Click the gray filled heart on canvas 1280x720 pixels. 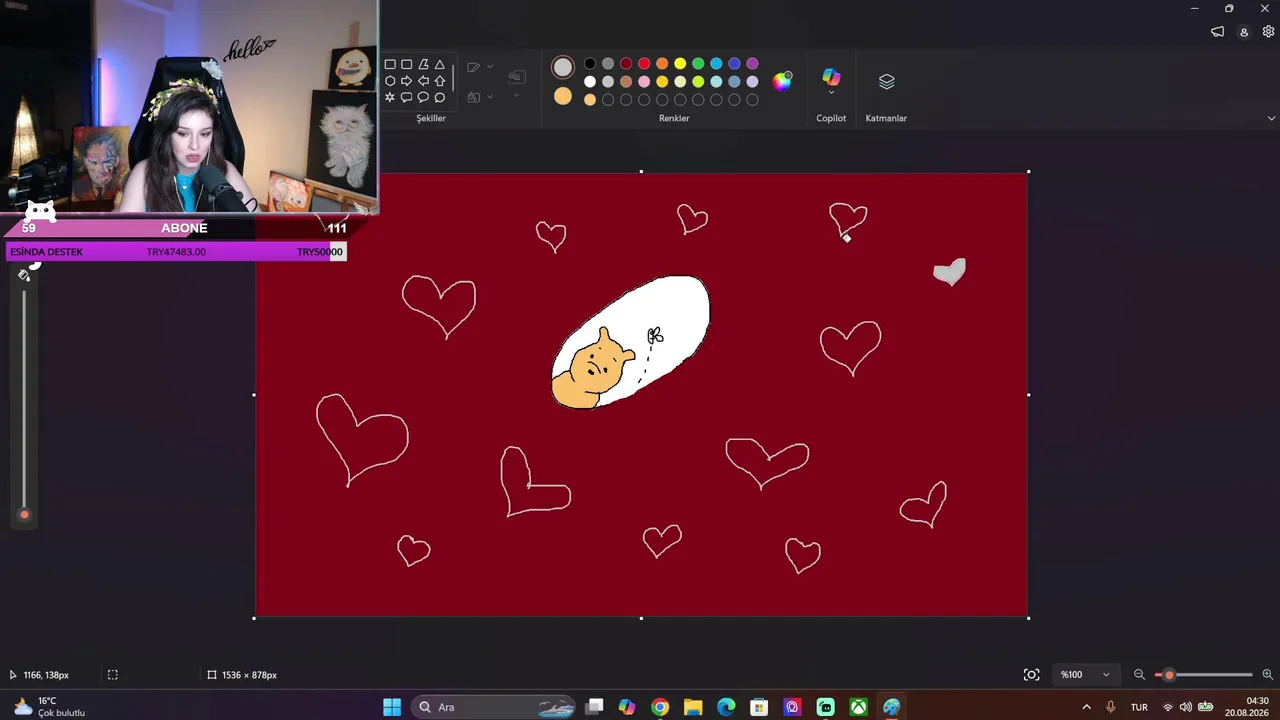tap(949, 272)
